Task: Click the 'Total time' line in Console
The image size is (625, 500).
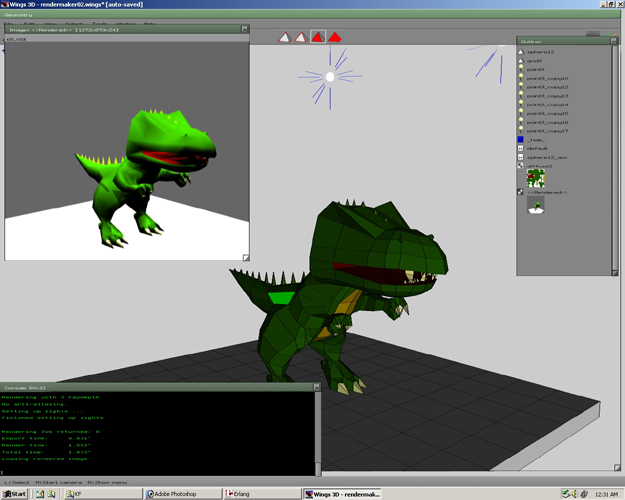Action: click(47, 452)
